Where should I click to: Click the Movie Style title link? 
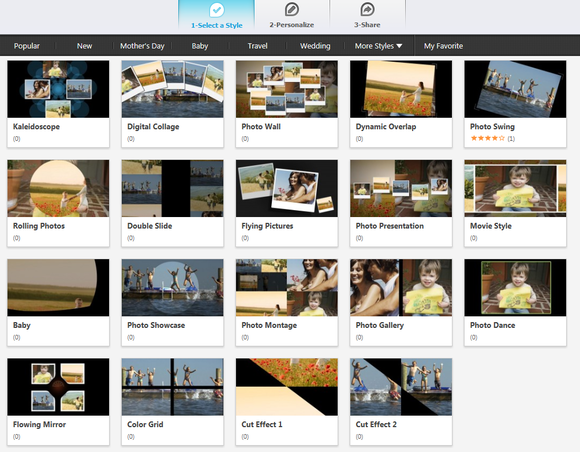pos(490,226)
